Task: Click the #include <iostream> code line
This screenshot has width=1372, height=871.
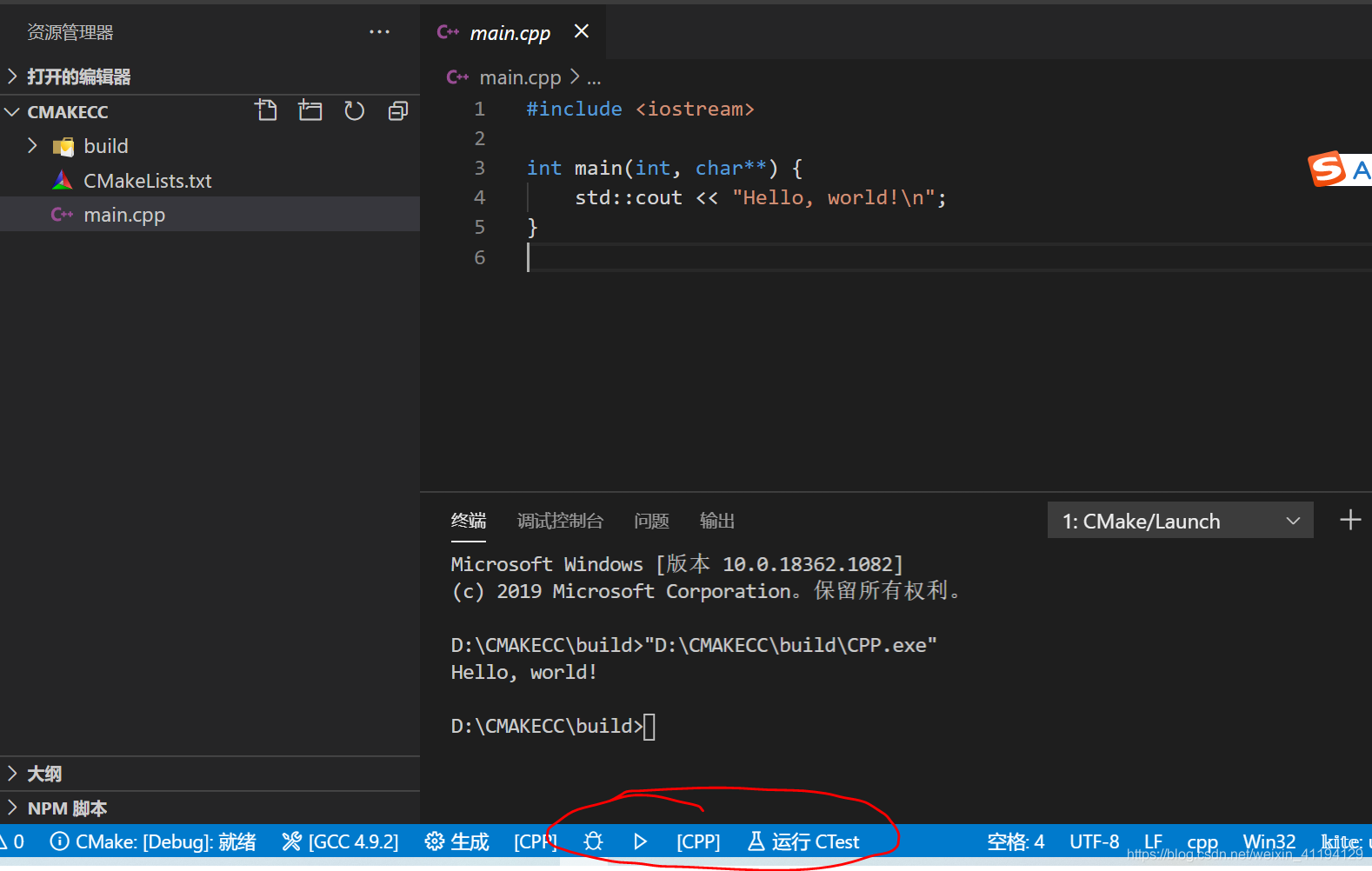Action: (x=640, y=109)
